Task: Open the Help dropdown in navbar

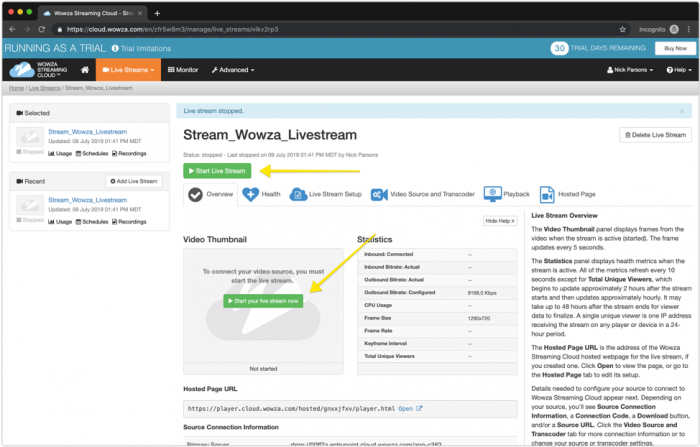Action: pyautogui.click(x=679, y=70)
